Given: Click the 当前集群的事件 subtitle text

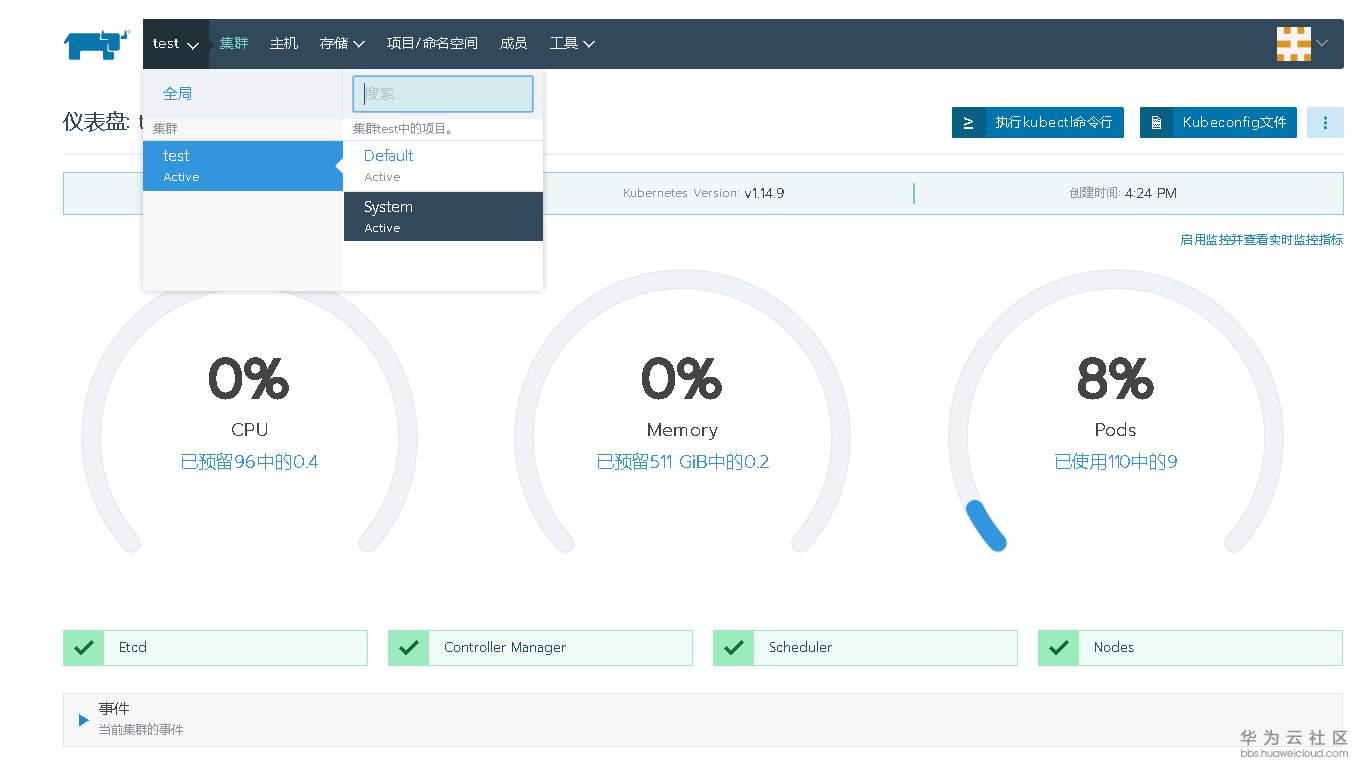Looking at the screenshot, I should coord(141,730).
